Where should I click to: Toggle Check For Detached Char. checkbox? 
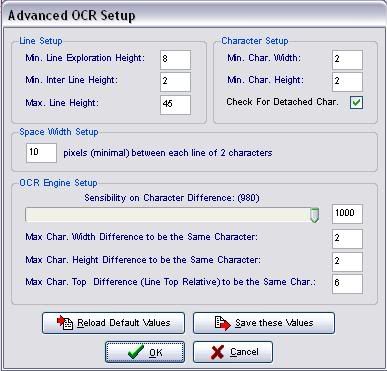[x=356, y=102]
